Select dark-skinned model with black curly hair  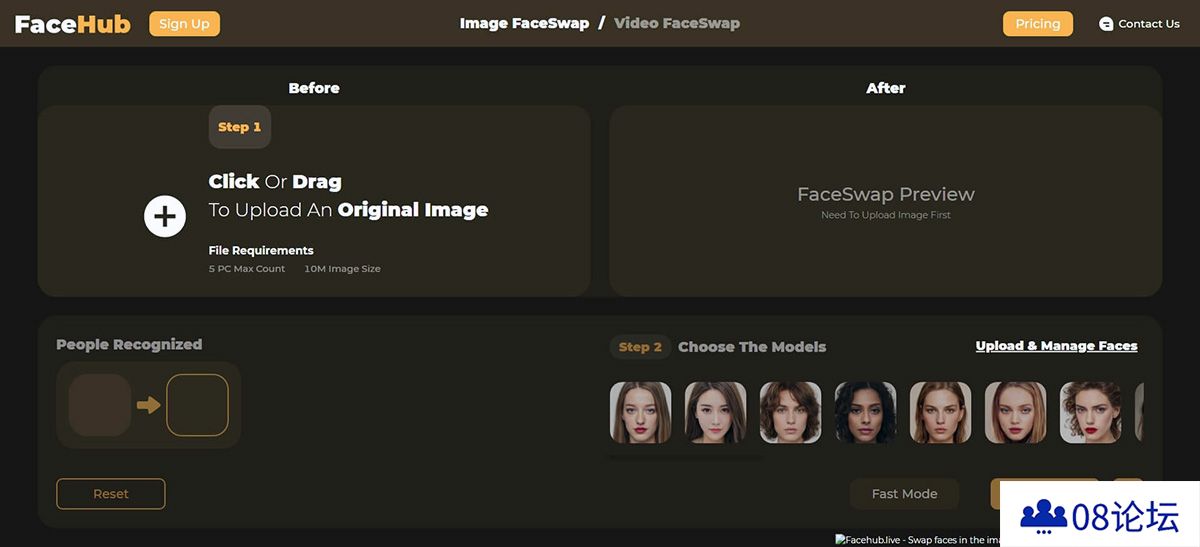866,412
